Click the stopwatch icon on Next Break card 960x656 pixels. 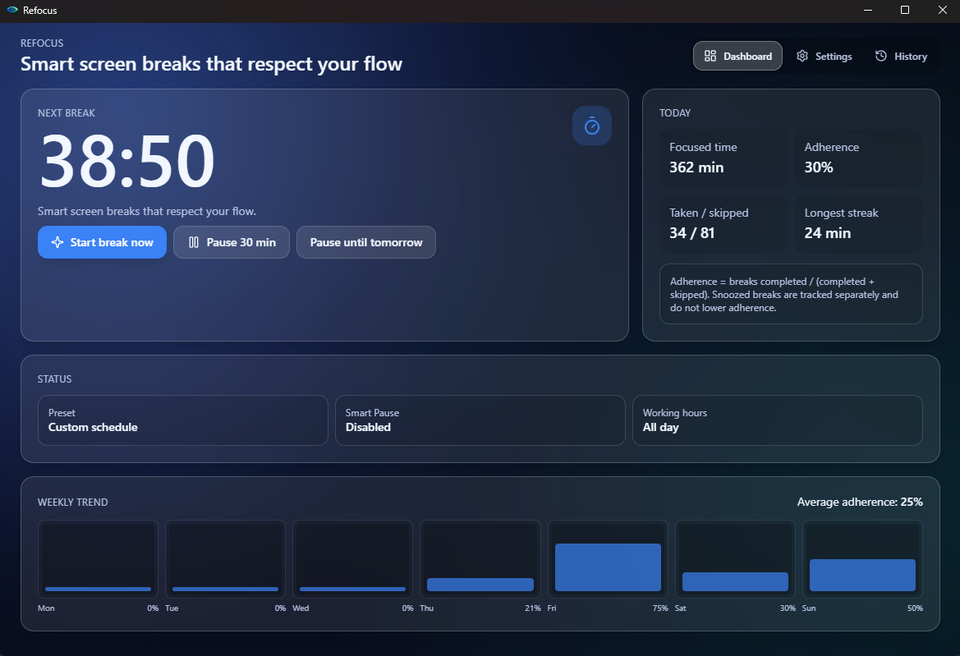coord(592,125)
